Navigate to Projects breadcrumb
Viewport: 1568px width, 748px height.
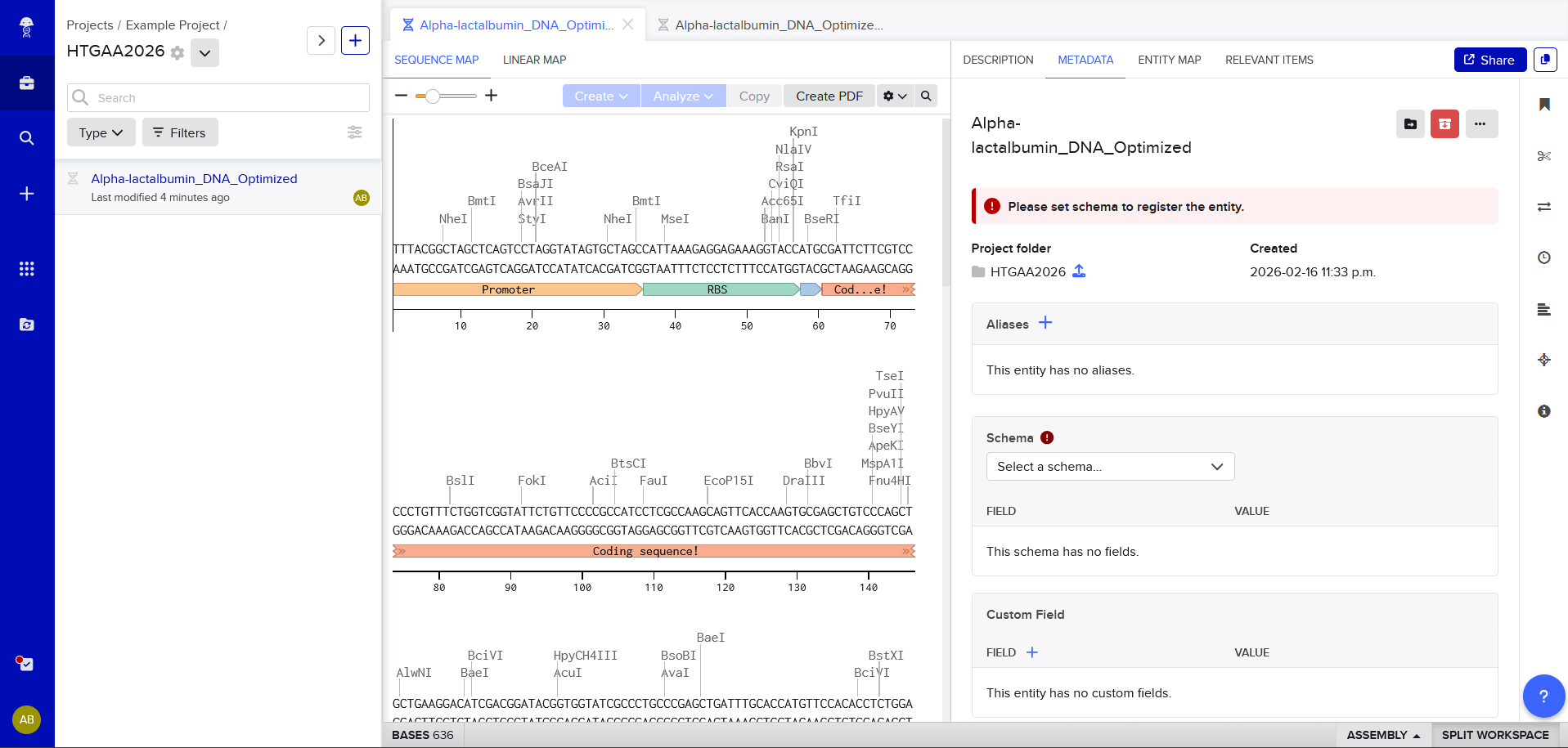[89, 25]
